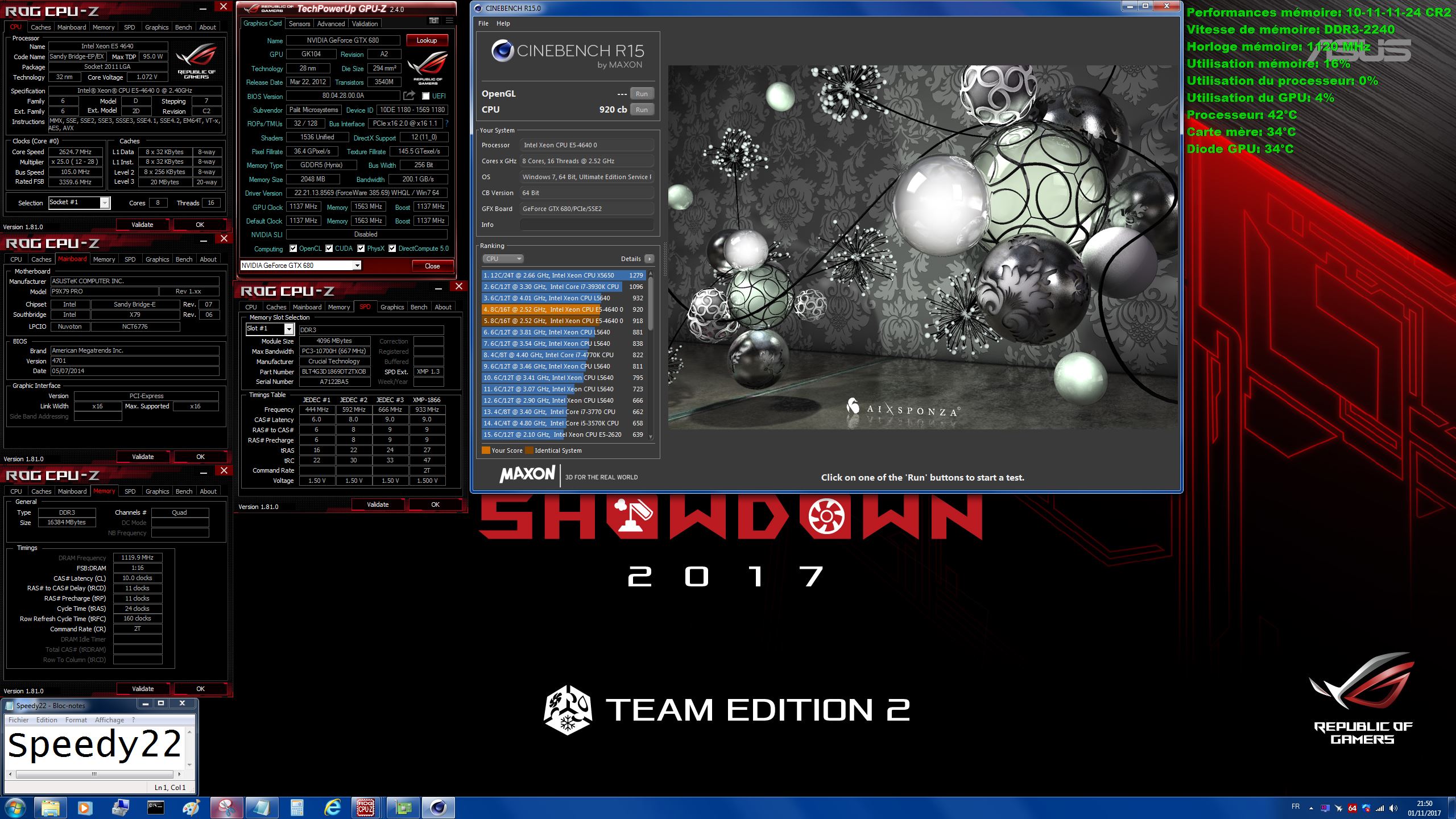Viewport: 1456px width, 819px height.
Task: Open the network signal tray icon
Action: 1380,808
